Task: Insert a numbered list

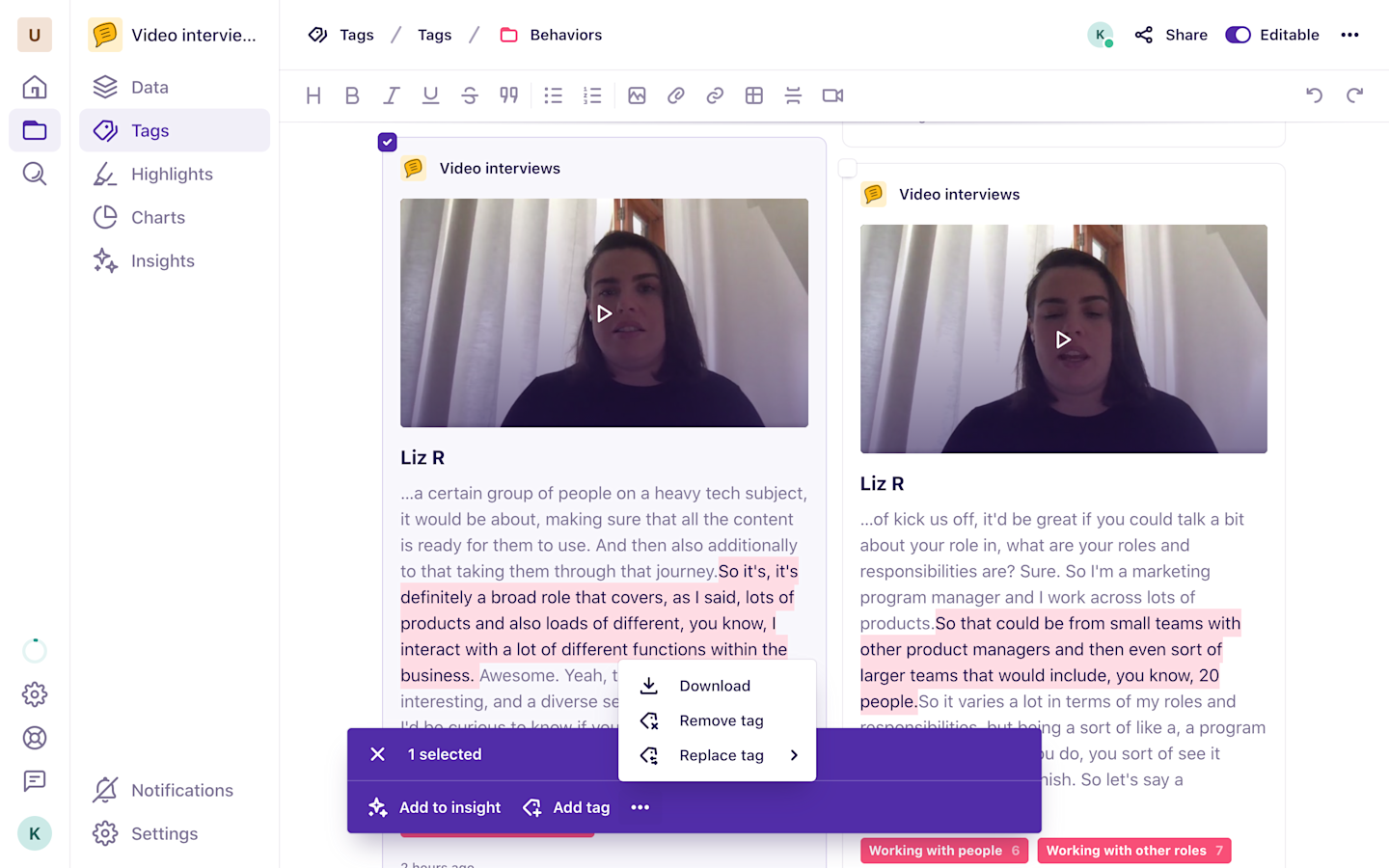Action: pos(592,95)
